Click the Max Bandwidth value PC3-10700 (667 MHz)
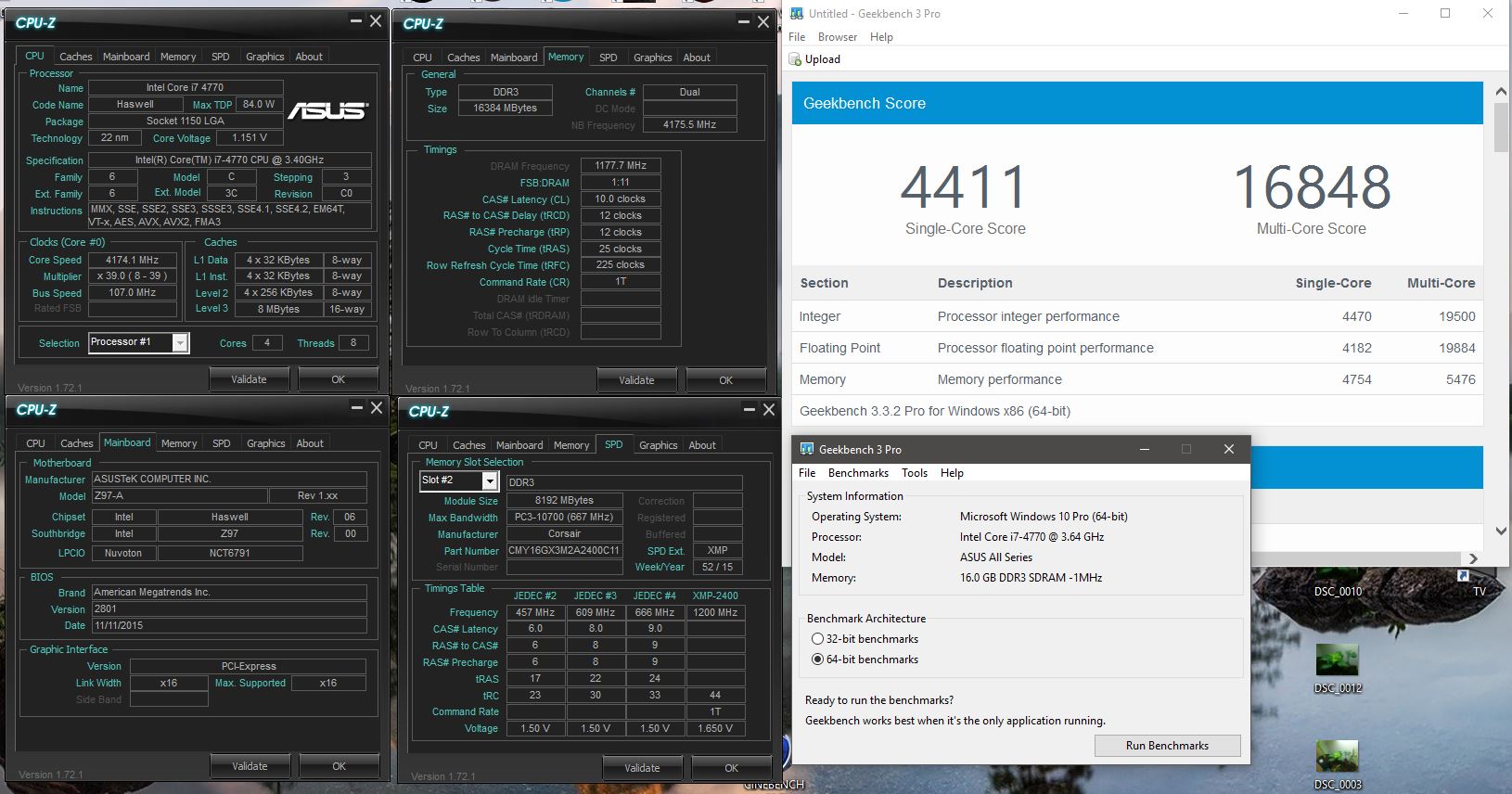1512x794 pixels. (x=564, y=517)
